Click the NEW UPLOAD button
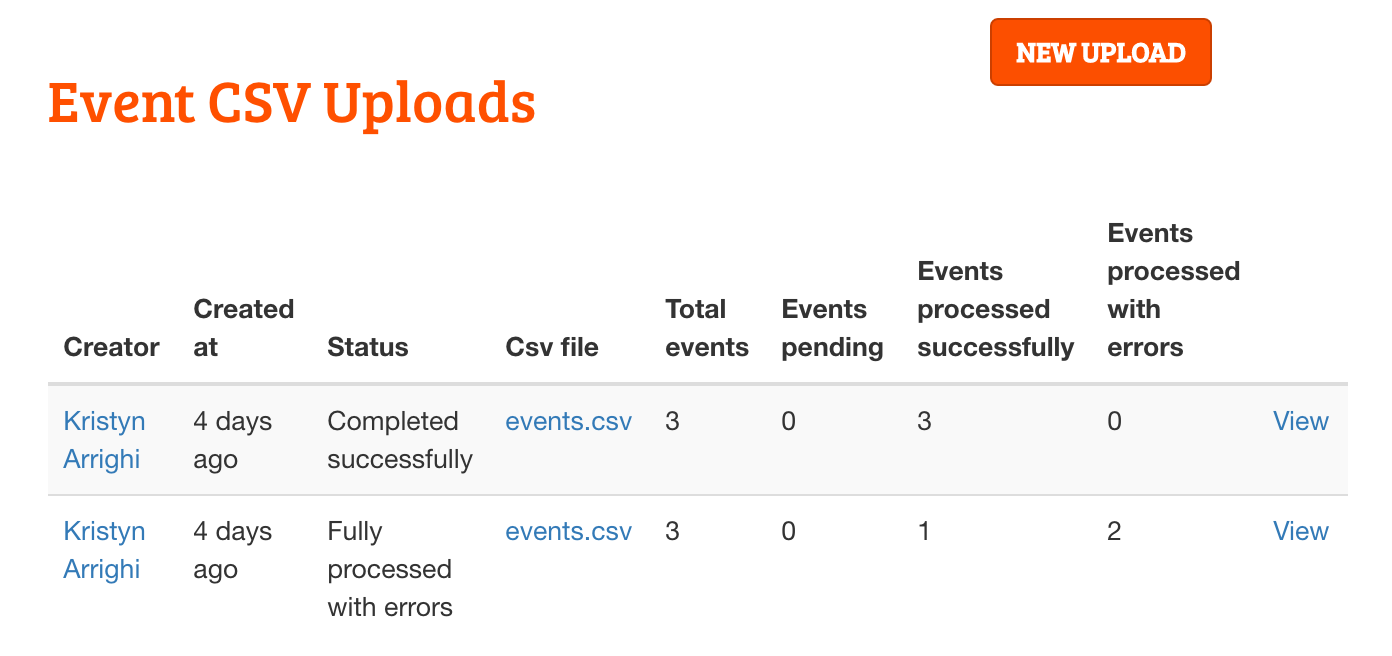The image size is (1392, 656). (1100, 52)
